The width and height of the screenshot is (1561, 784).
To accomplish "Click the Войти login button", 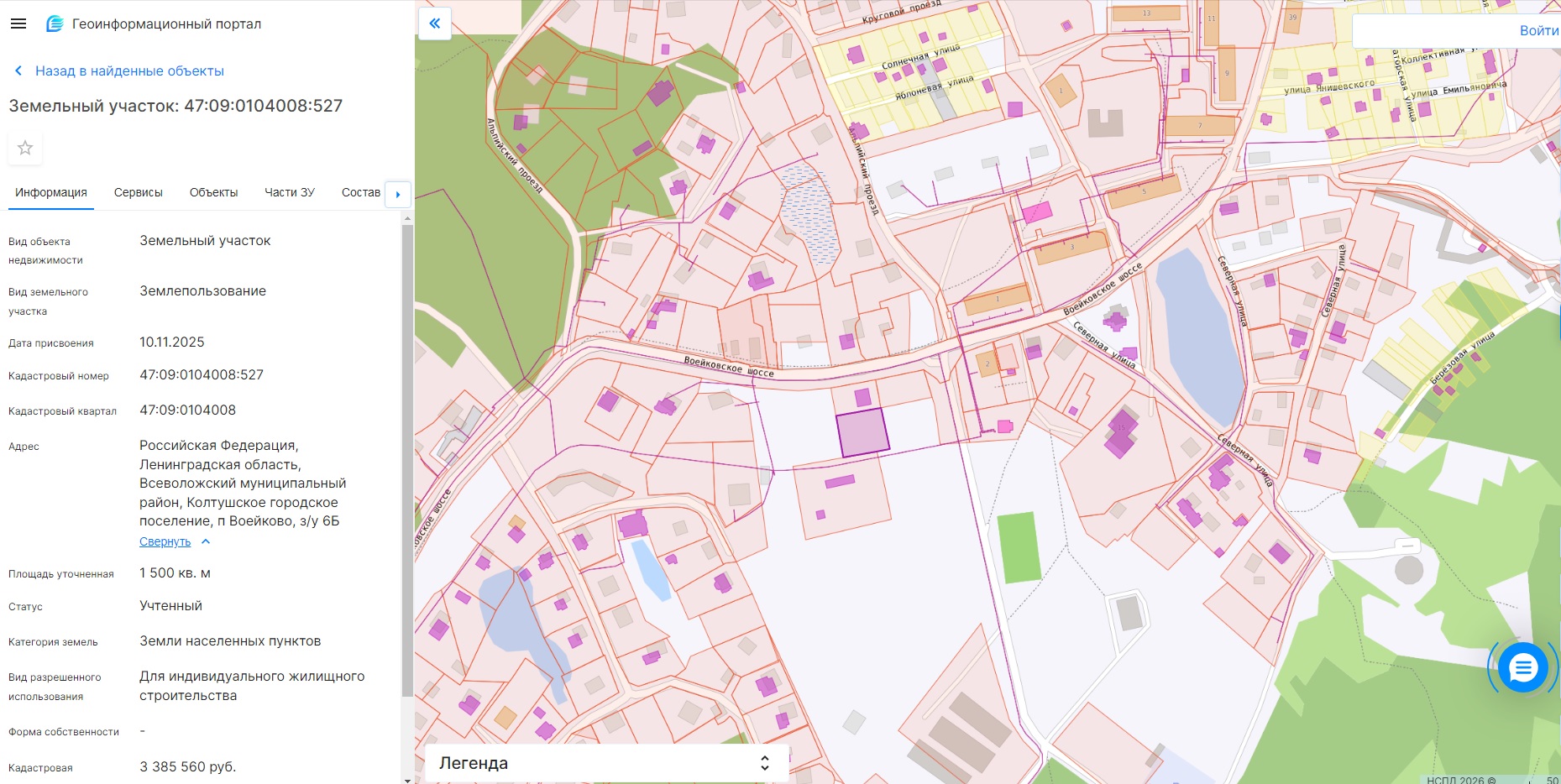I will (1538, 30).
